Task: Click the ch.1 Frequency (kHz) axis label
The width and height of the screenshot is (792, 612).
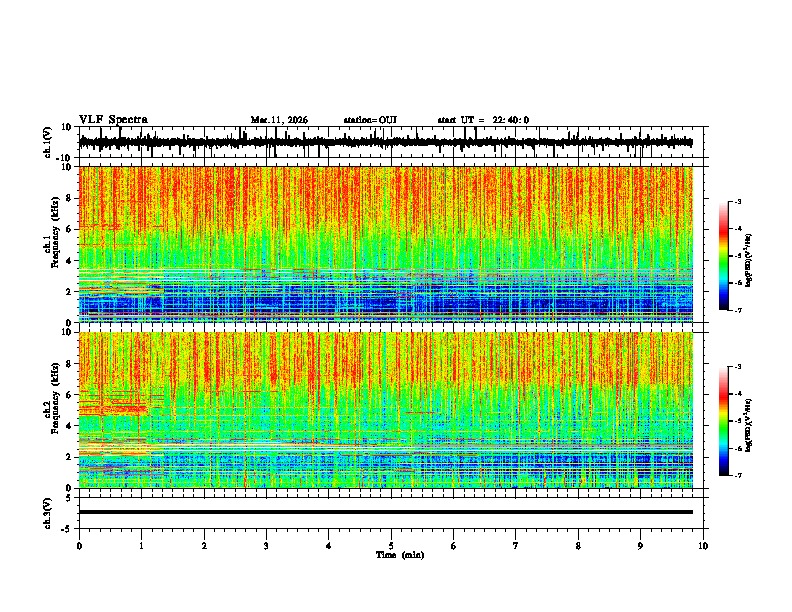Action: [53, 234]
